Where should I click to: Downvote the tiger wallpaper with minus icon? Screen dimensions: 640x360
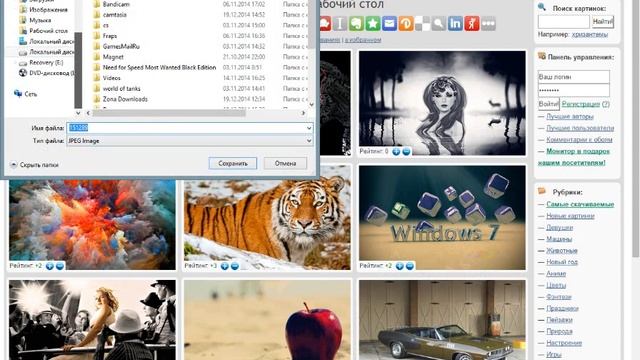pos(235,266)
